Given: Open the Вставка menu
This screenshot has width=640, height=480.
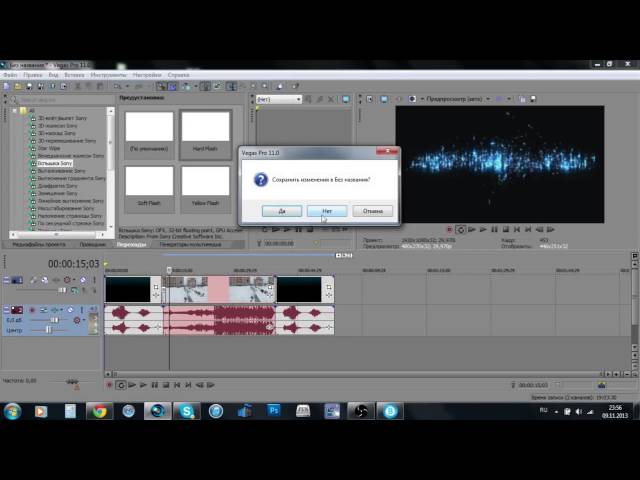Looking at the screenshot, I should click(74, 75).
